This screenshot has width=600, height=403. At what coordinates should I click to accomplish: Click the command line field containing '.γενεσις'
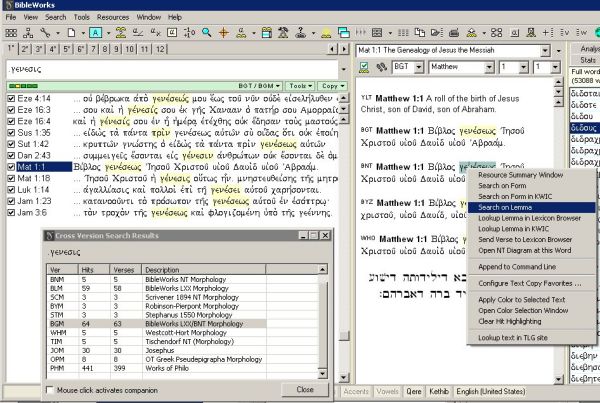pos(172,69)
